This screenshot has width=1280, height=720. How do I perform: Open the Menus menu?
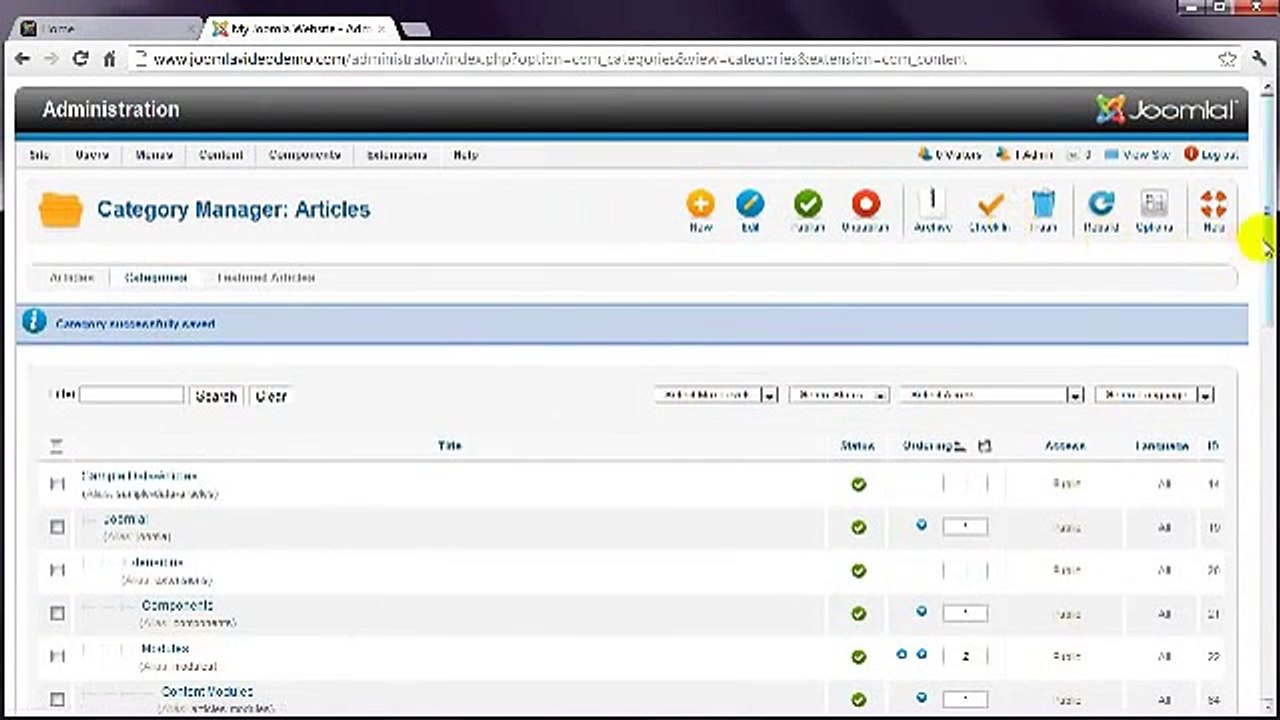(153, 155)
